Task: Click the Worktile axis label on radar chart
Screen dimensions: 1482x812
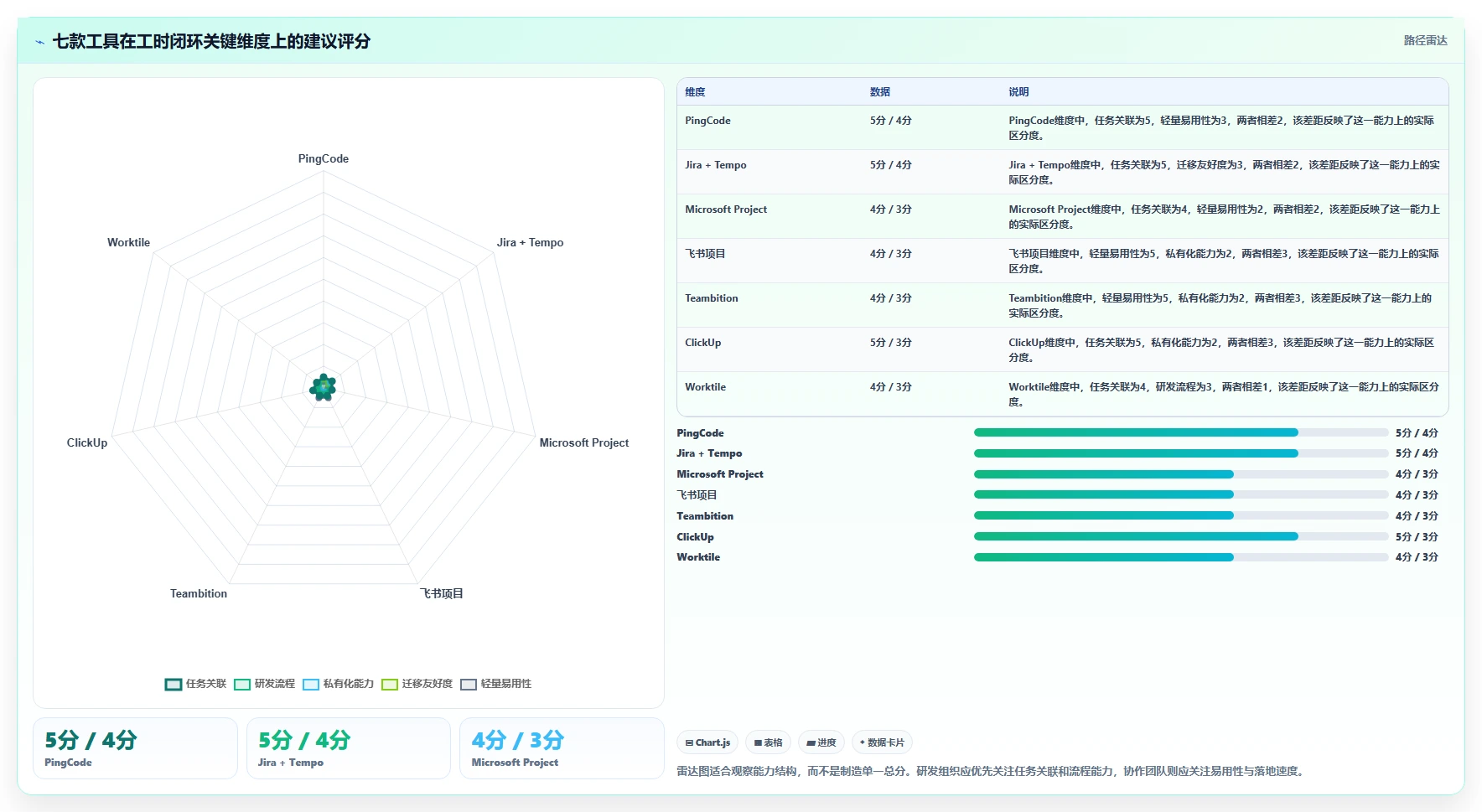Action: coord(128,242)
